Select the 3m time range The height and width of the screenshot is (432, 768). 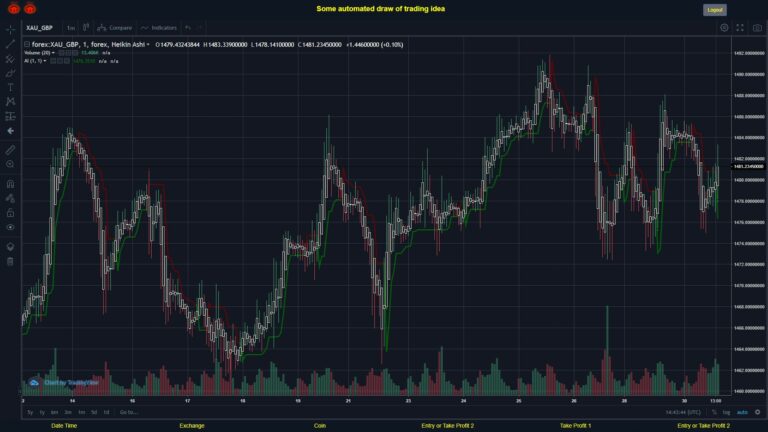68,412
